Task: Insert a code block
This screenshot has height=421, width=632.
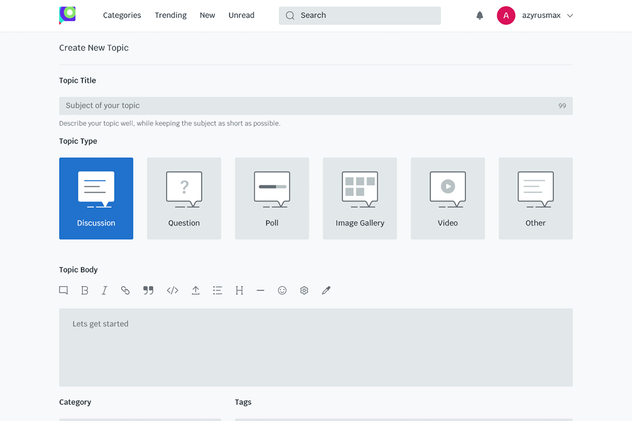Action: pyautogui.click(x=172, y=290)
